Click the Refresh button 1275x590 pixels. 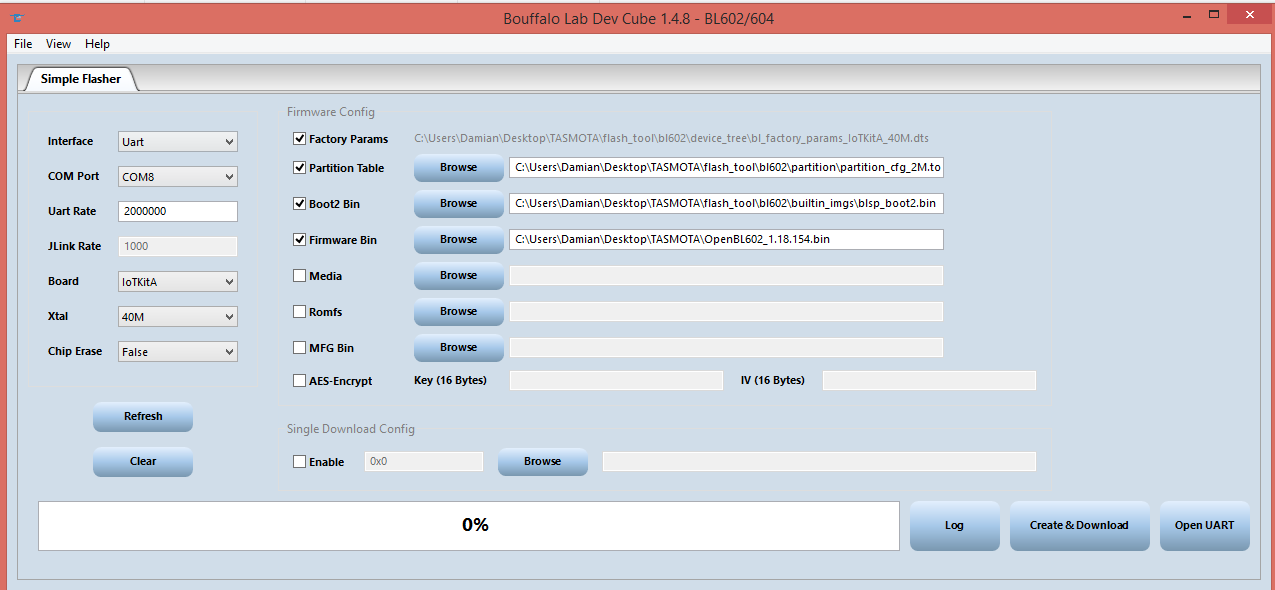click(x=143, y=417)
